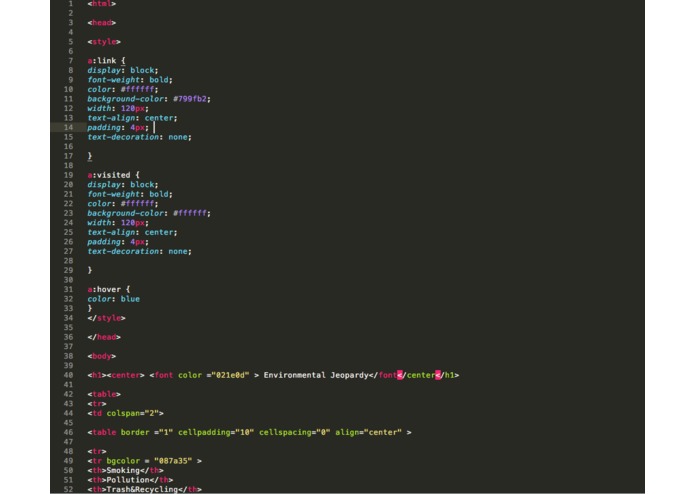Click the #ffffff background-color value on line 23

(x=190, y=213)
